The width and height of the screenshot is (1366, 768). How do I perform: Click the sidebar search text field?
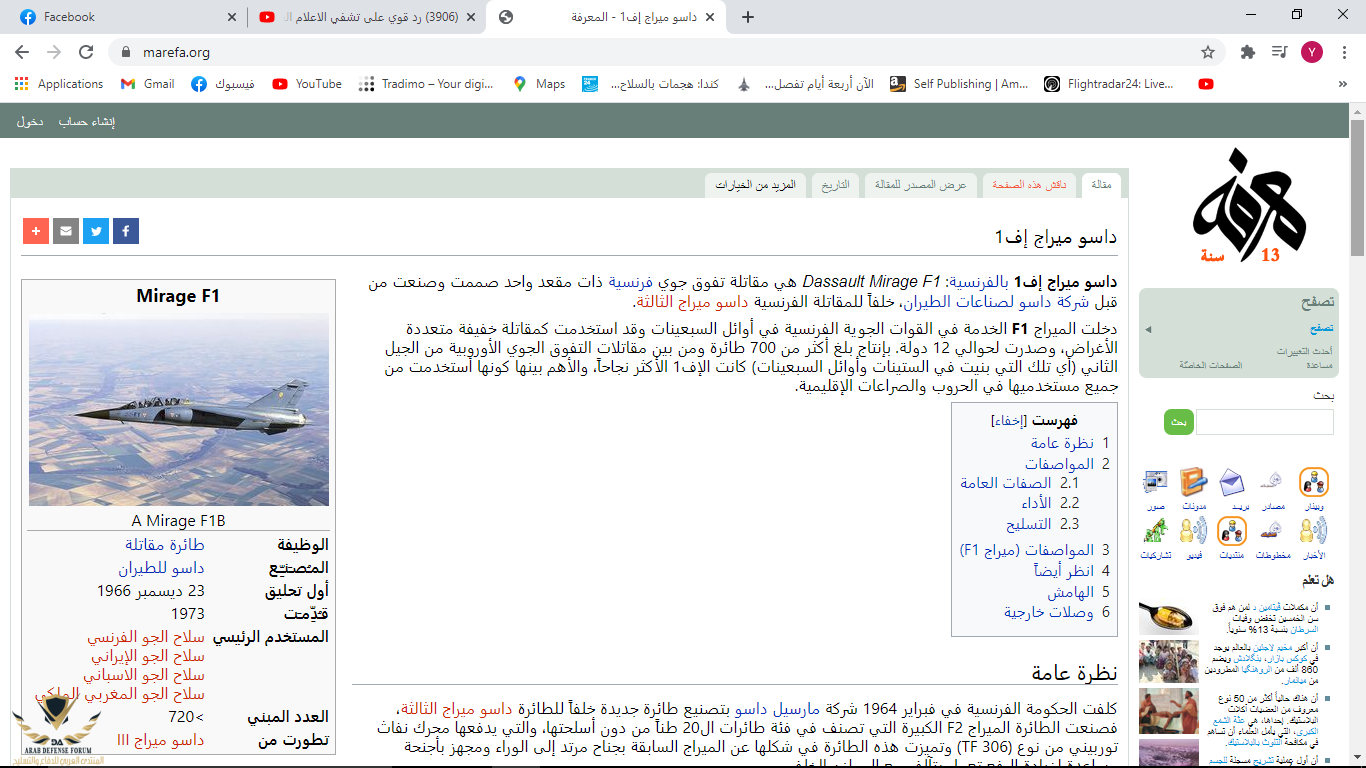point(1264,422)
